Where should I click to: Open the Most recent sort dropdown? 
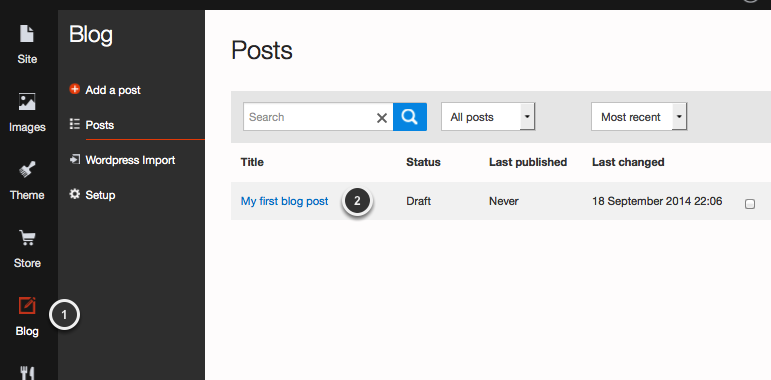(x=639, y=117)
